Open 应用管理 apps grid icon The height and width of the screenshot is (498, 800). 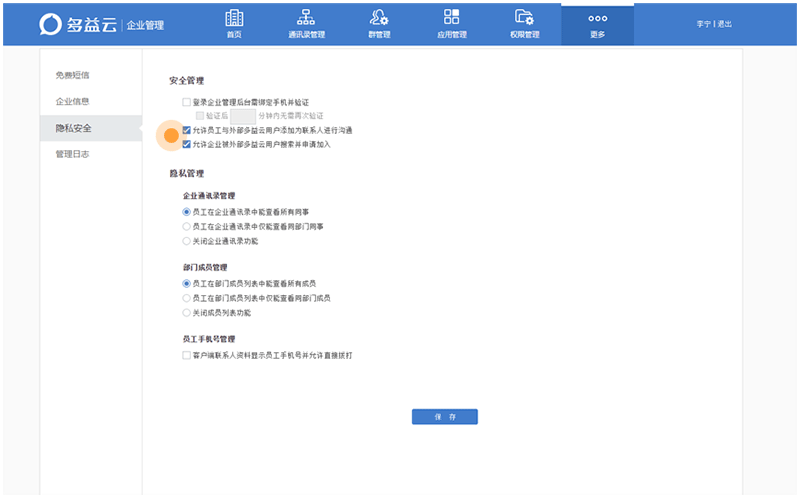click(x=452, y=18)
